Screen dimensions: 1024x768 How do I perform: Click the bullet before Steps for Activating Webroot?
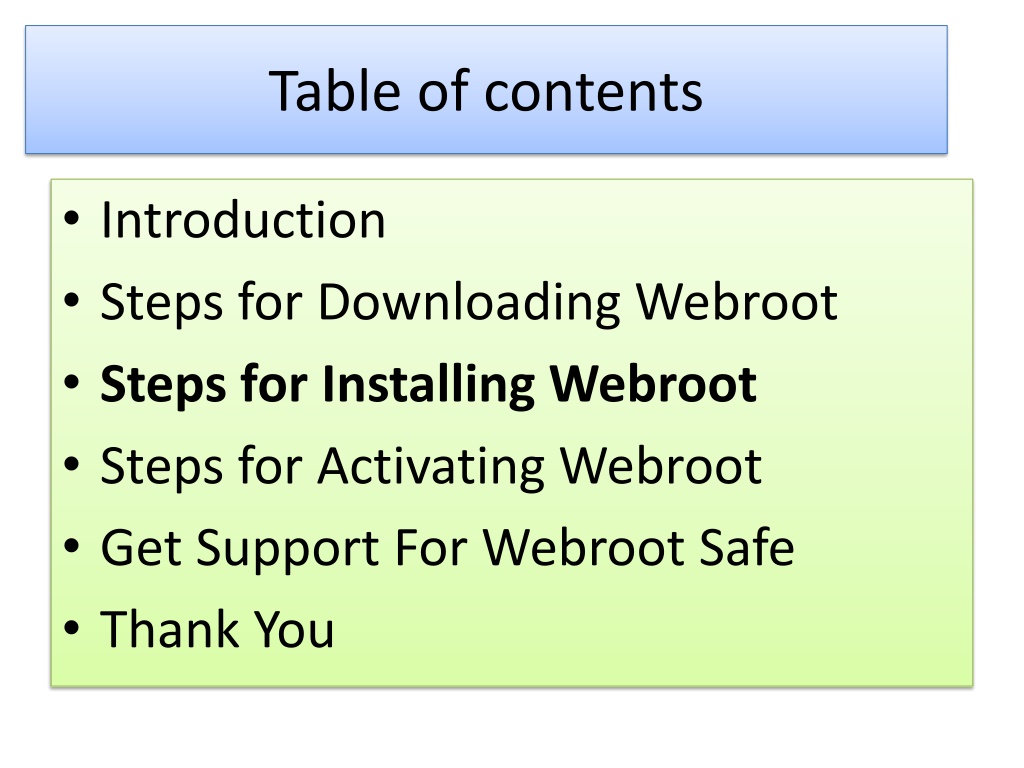click(71, 464)
